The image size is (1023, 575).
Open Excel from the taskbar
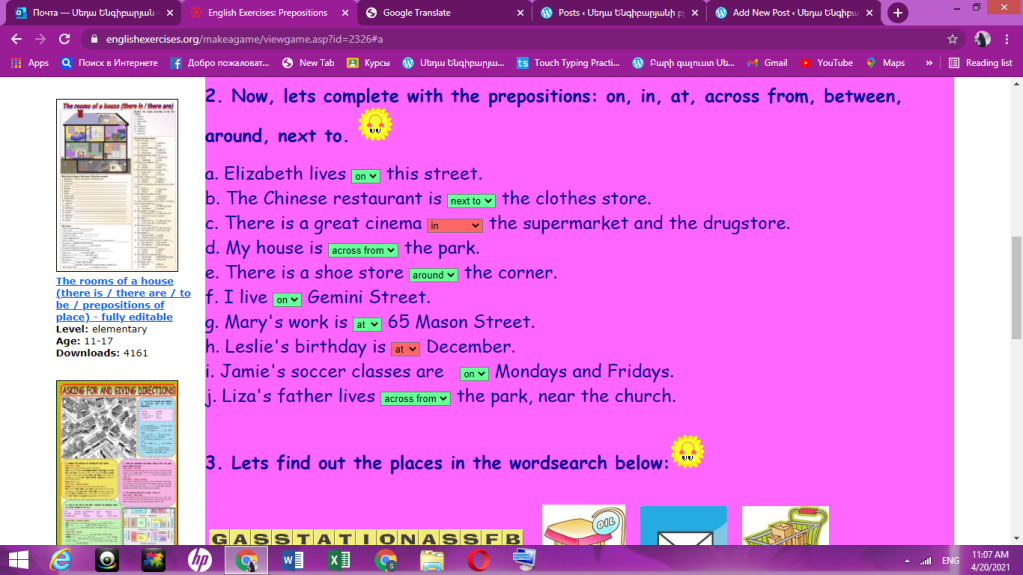tap(339, 560)
